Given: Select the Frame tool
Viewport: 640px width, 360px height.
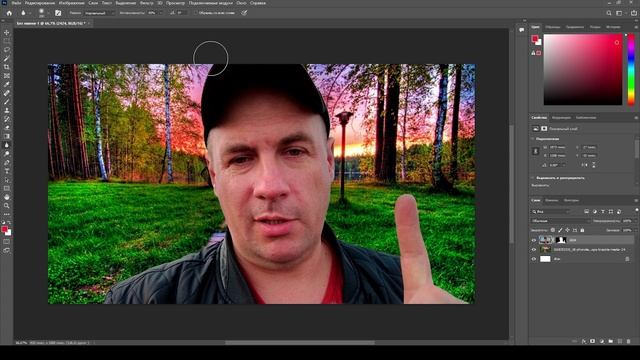Looking at the screenshot, I should [x=7, y=76].
